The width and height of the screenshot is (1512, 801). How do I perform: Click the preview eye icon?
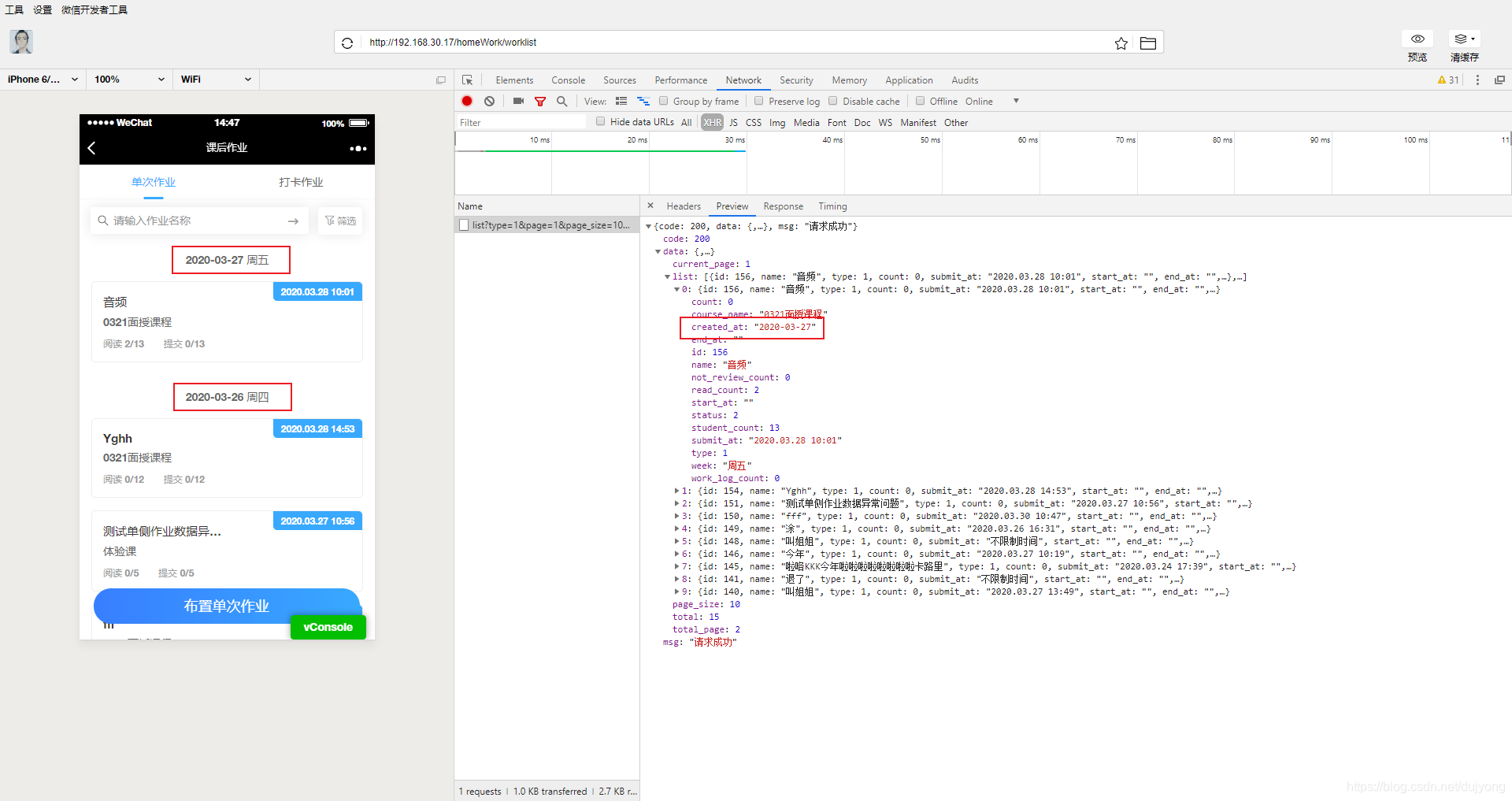coord(1417,39)
